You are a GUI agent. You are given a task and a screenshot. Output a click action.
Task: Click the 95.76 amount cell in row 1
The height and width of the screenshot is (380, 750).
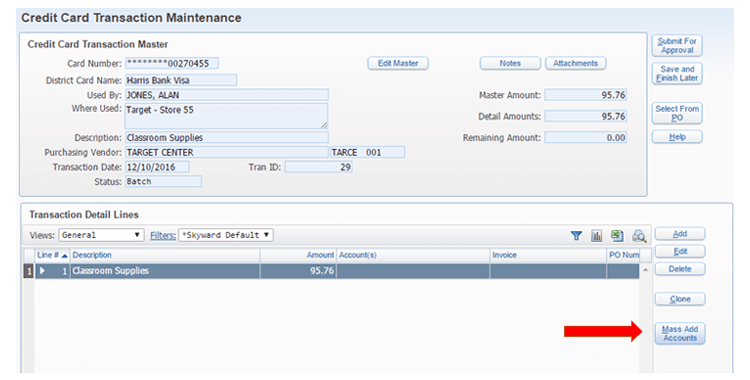coord(298,271)
